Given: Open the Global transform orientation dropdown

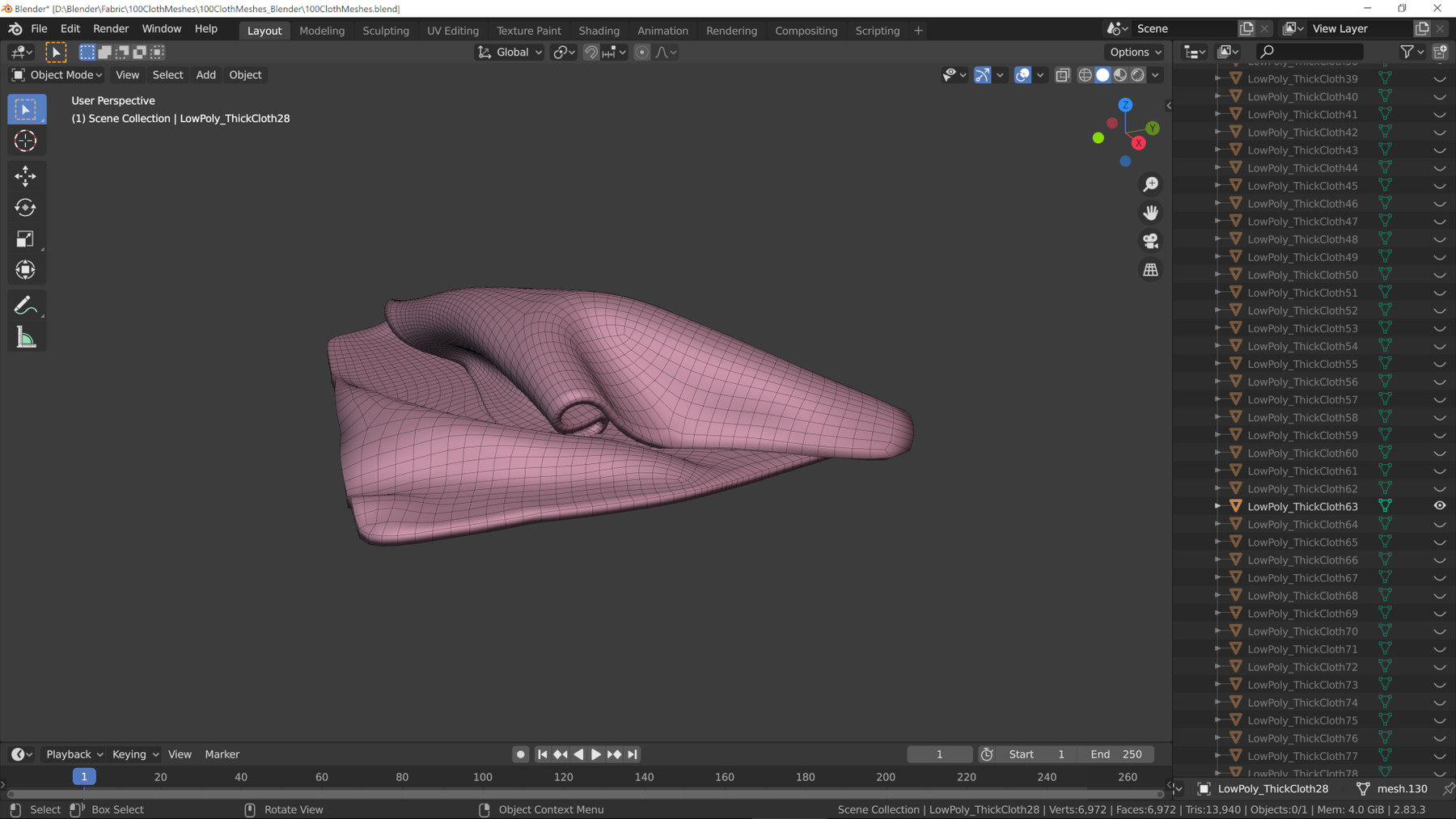Looking at the screenshot, I should [510, 53].
